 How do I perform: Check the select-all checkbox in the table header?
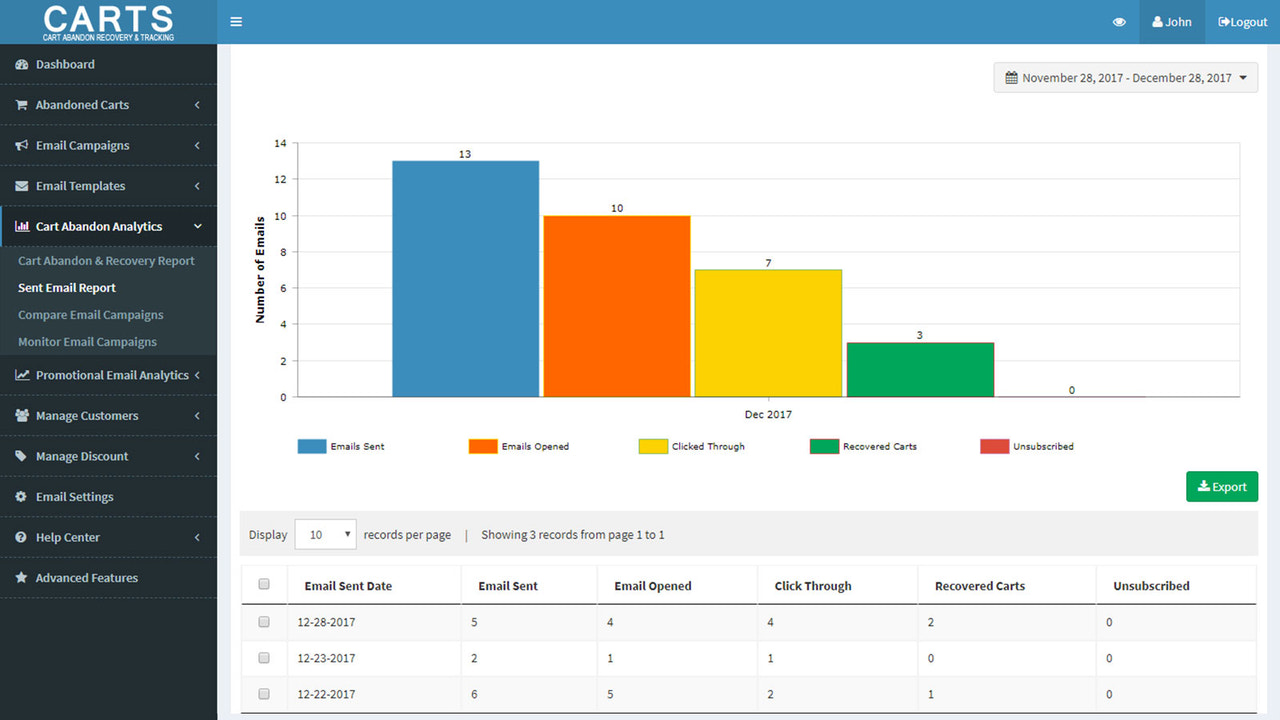click(x=264, y=585)
